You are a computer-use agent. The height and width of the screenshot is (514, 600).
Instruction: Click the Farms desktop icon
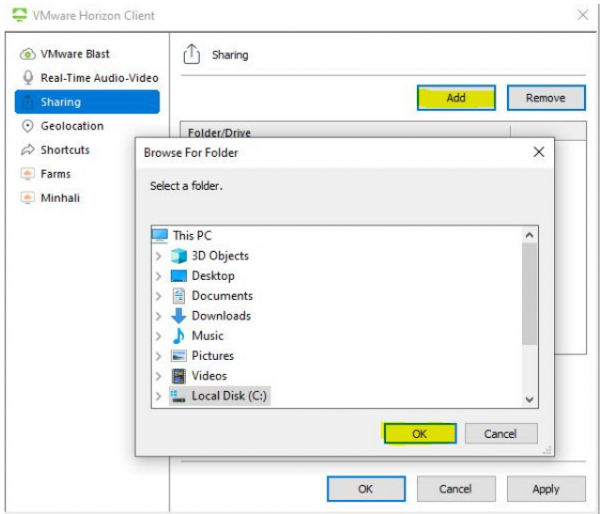(x=28, y=174)
